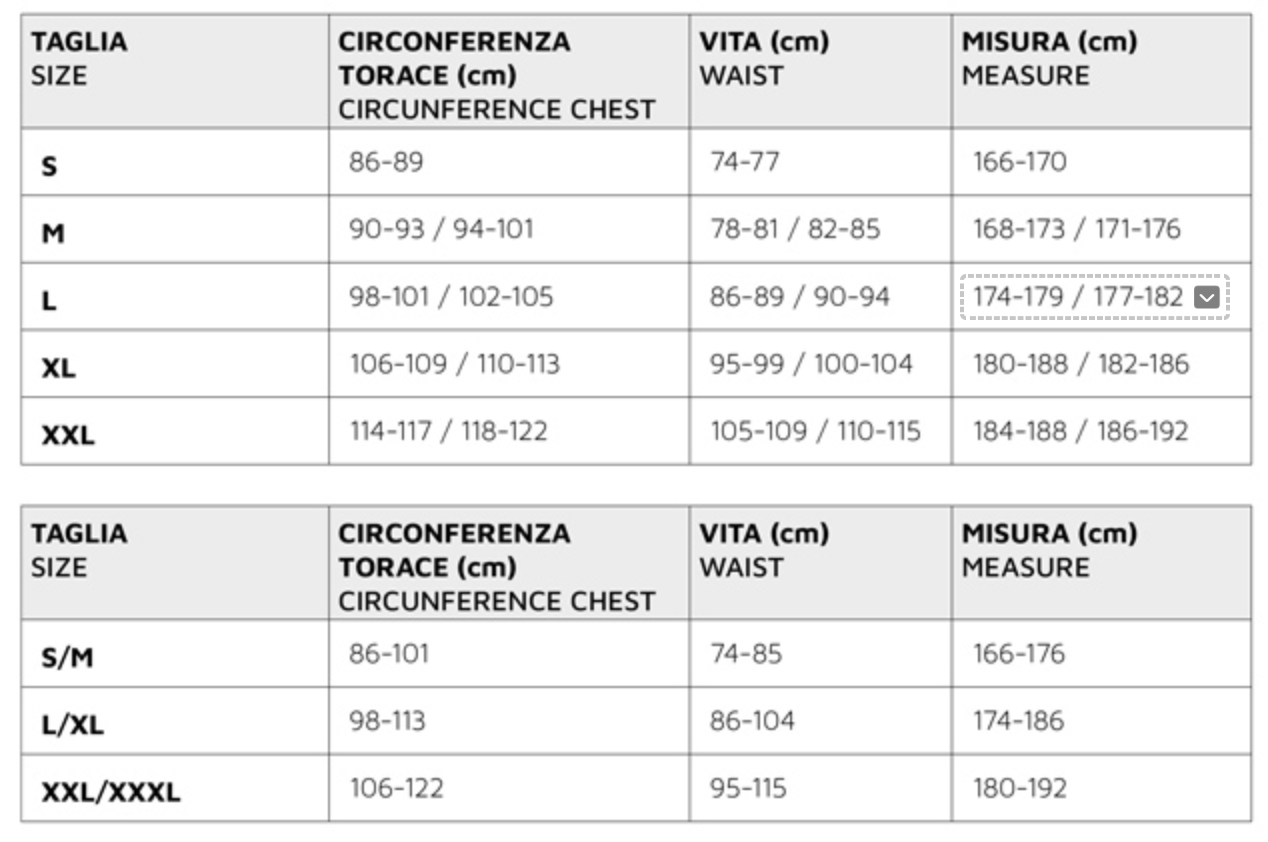Click measure value 168-173 / 171-176

pyautogui.click(x=1077, y=229)
